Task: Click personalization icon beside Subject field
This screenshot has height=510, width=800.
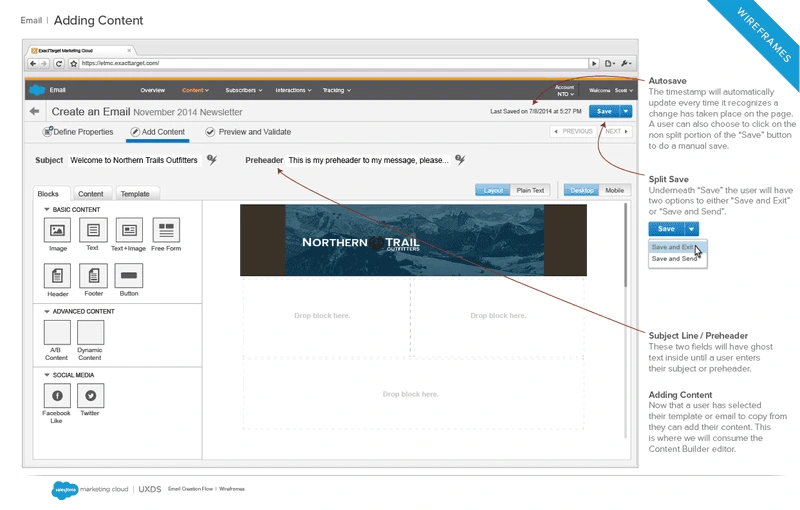Action: (212, 160)
